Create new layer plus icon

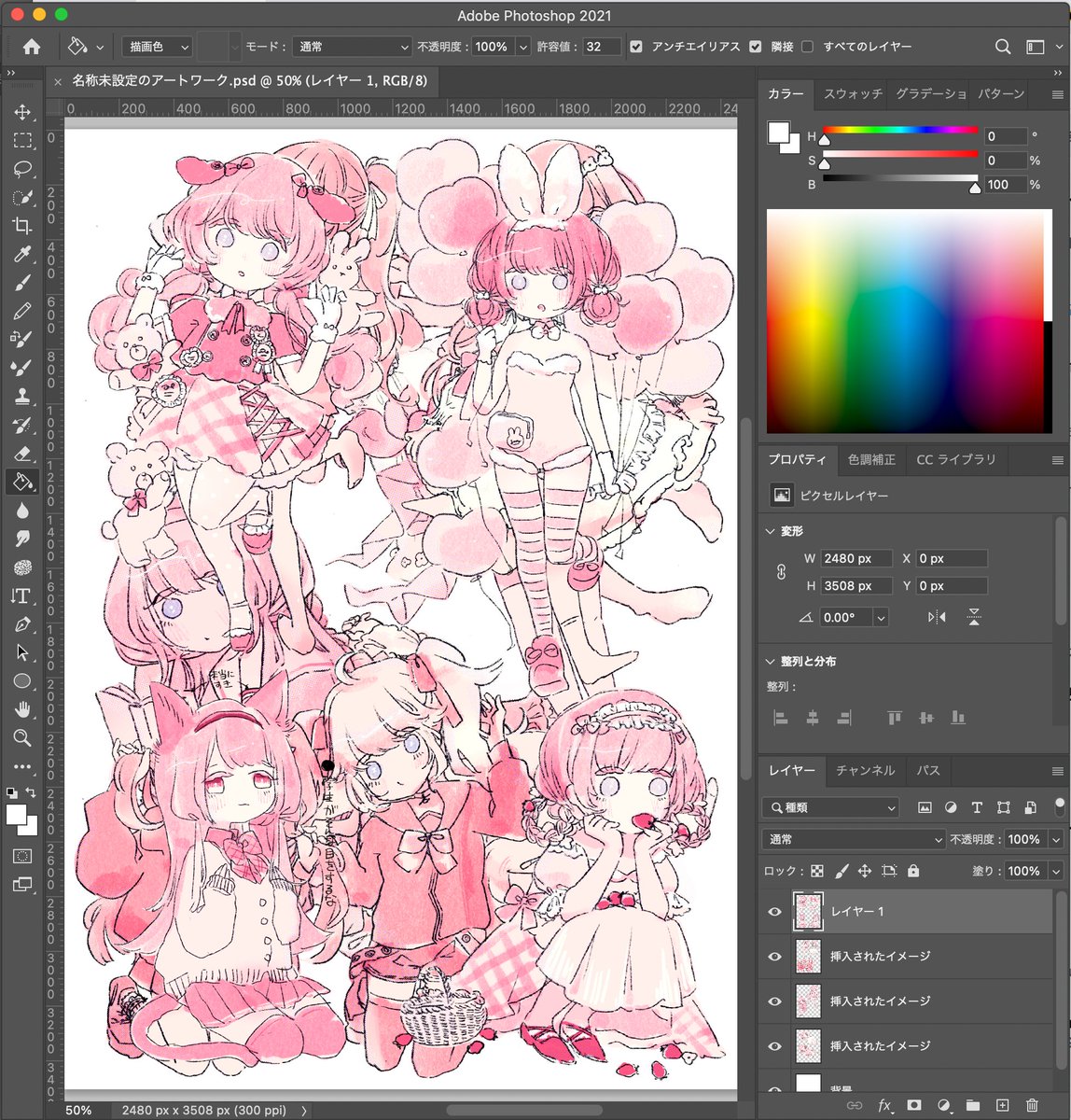click(1002, 1105)
